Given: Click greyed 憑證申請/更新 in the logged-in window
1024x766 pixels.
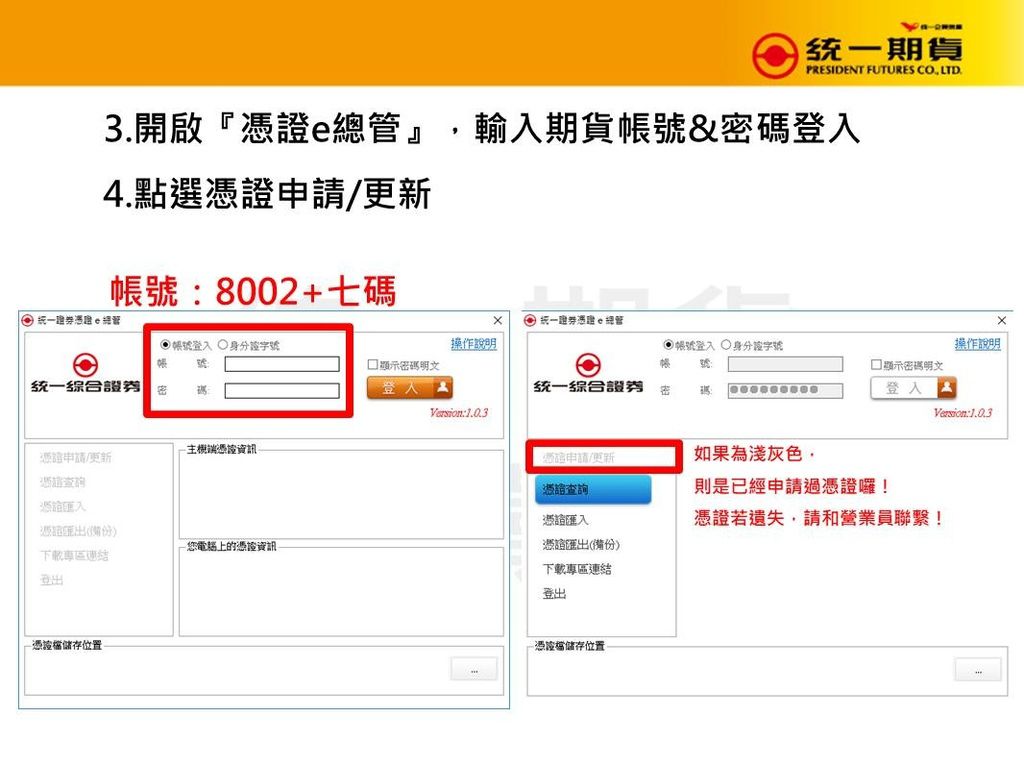Looking at the screenshot, I should (579, 458).
